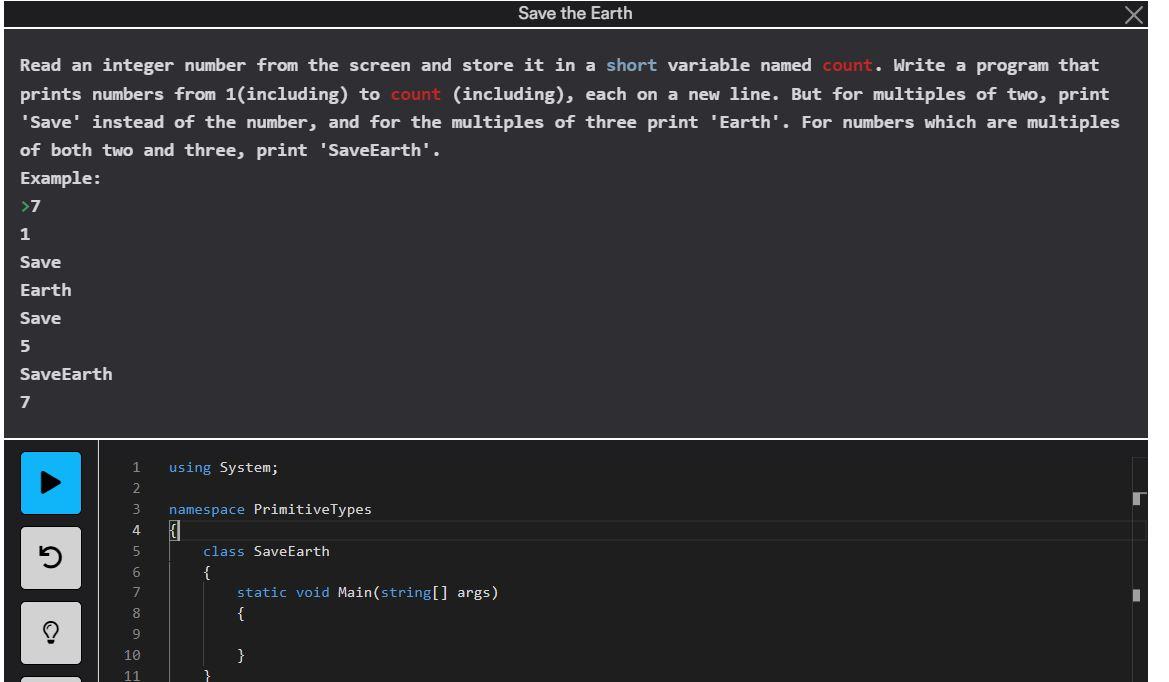Viewport: 1169px width, 682px height.
Task: Reset the code with the undo arrow button
Action: [x=50, y=558]
